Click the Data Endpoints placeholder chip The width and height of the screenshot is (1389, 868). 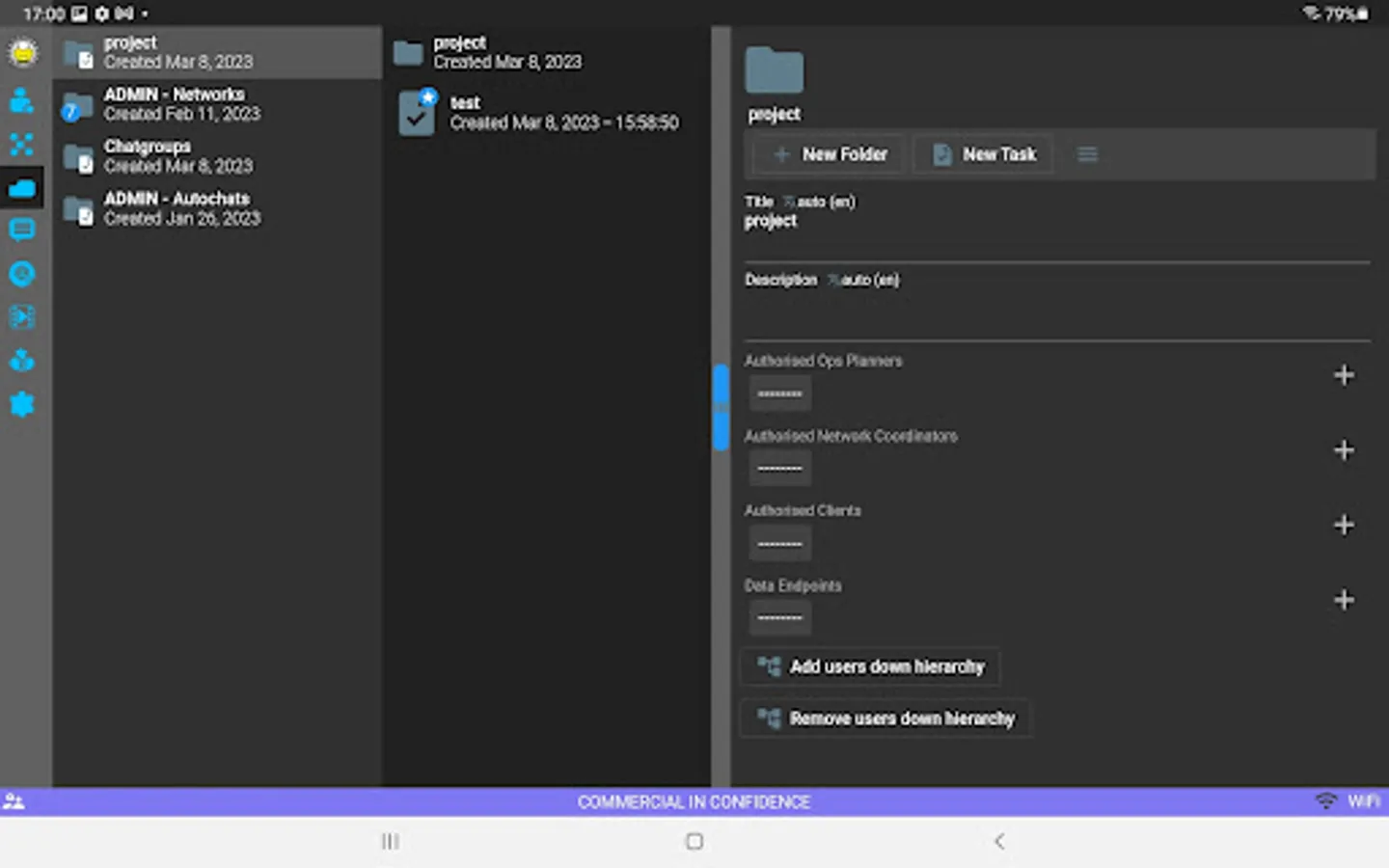point(779,618)
